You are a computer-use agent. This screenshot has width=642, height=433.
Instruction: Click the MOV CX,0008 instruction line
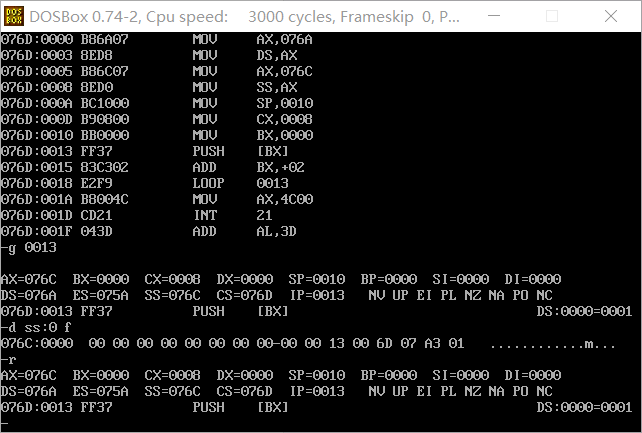pyautogui.click(x=157, y=119)
